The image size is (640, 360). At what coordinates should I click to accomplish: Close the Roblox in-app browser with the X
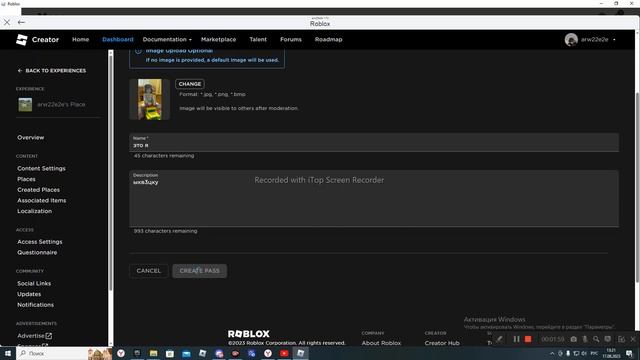pos(7,22)
